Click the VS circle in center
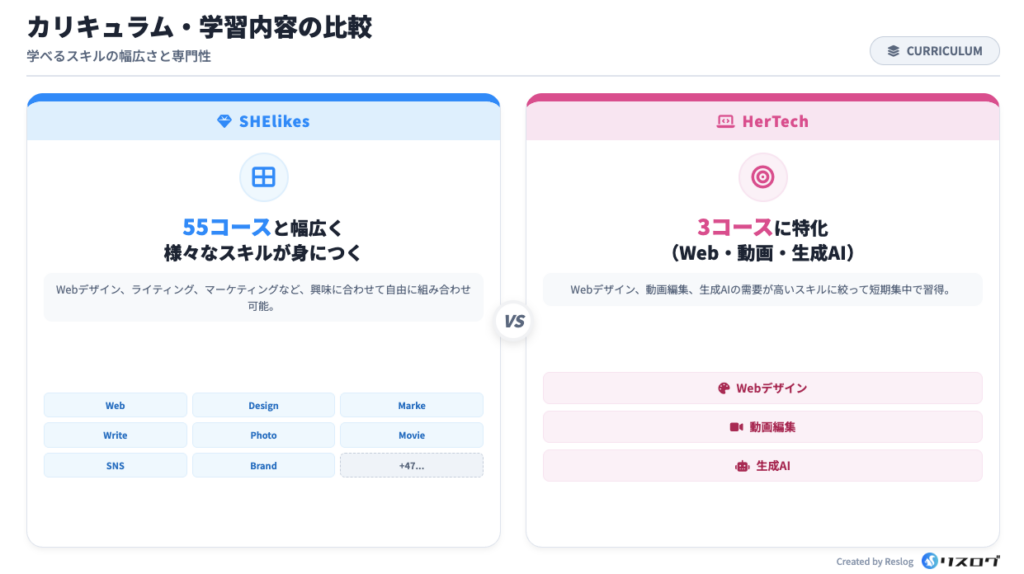This screenshot has width=1024, height=574. click(x=513, y=322)
